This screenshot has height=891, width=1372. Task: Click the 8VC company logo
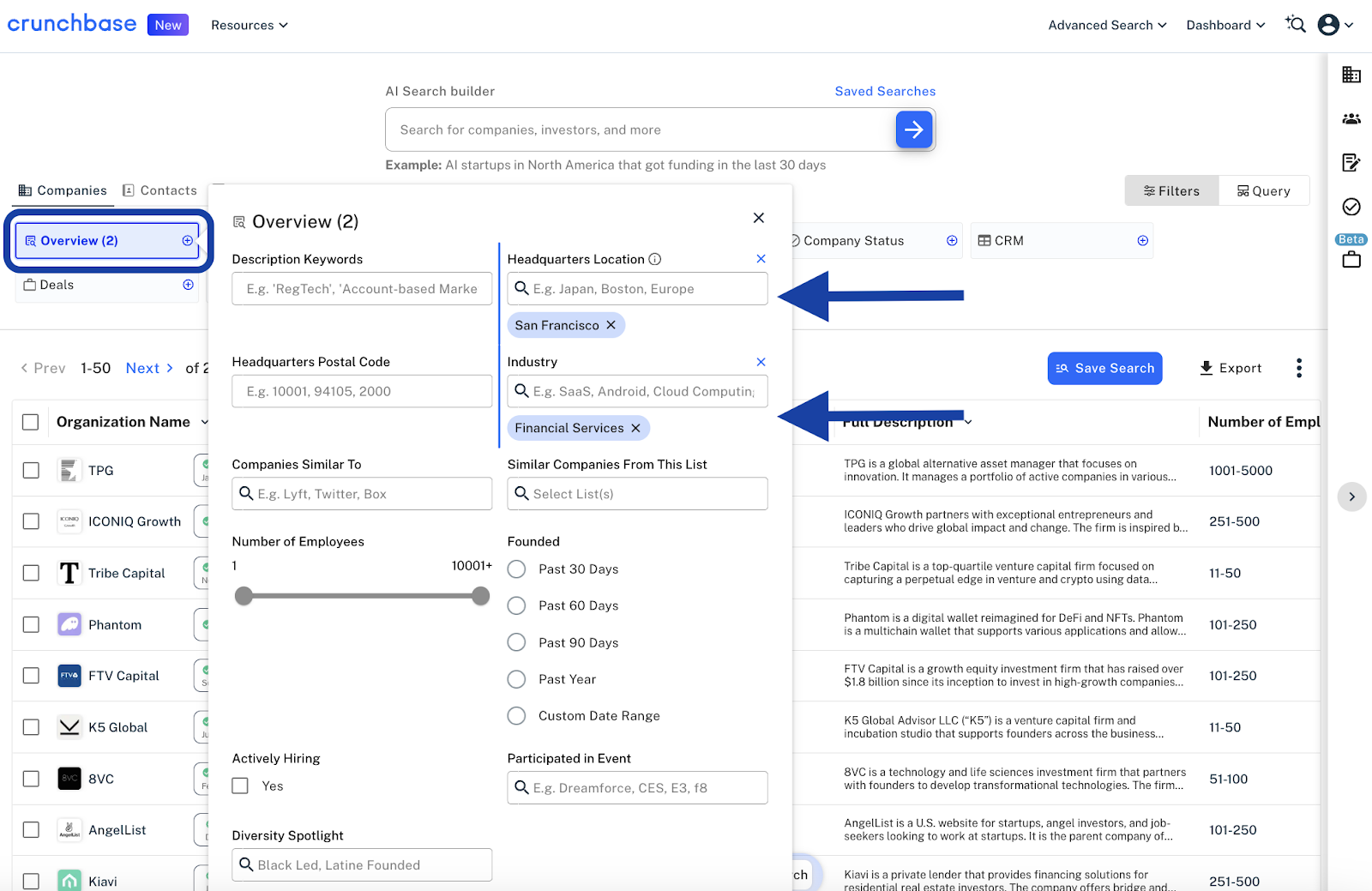point(69,779)
